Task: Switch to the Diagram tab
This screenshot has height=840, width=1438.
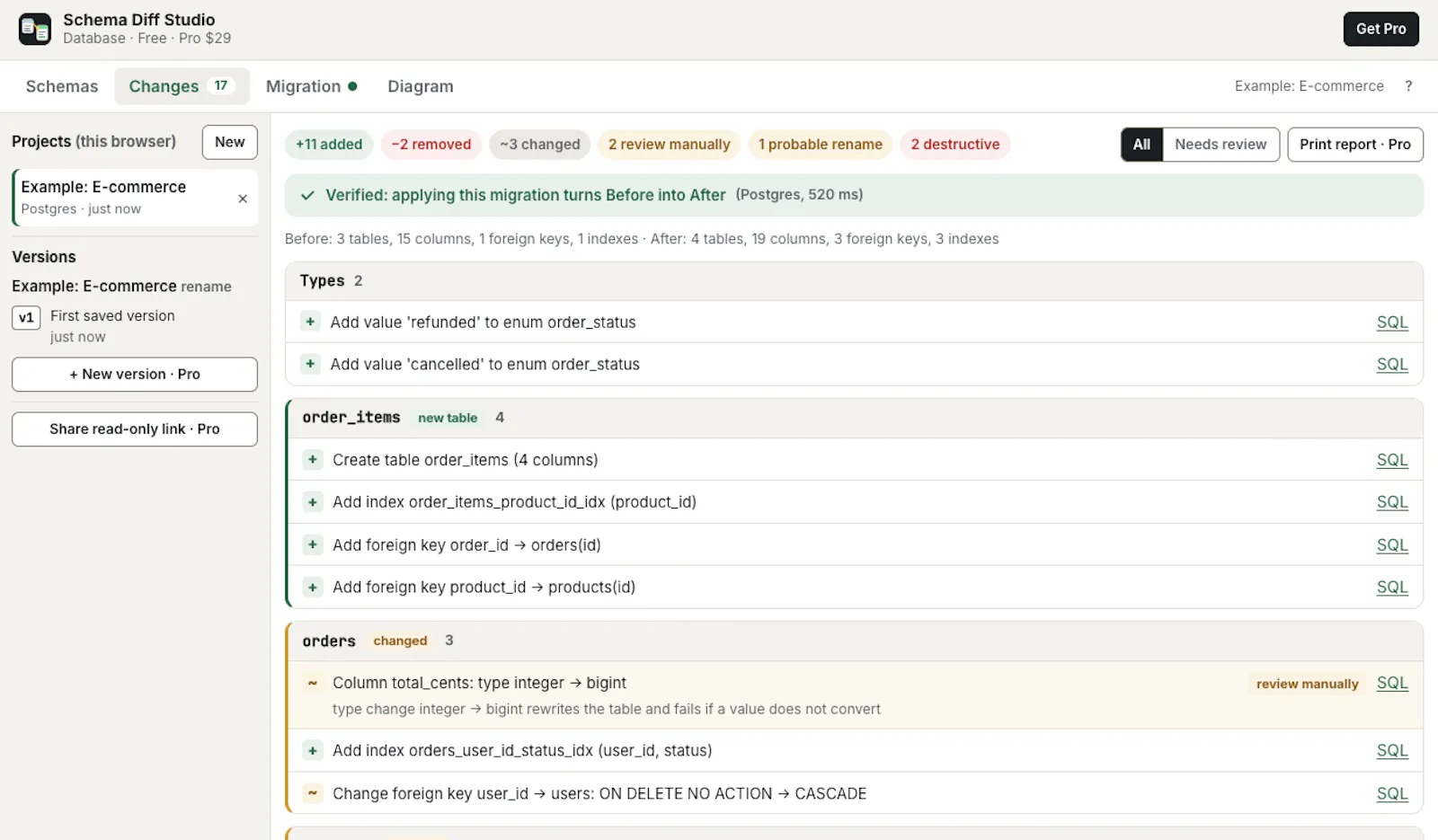Action: click(421, 86)
